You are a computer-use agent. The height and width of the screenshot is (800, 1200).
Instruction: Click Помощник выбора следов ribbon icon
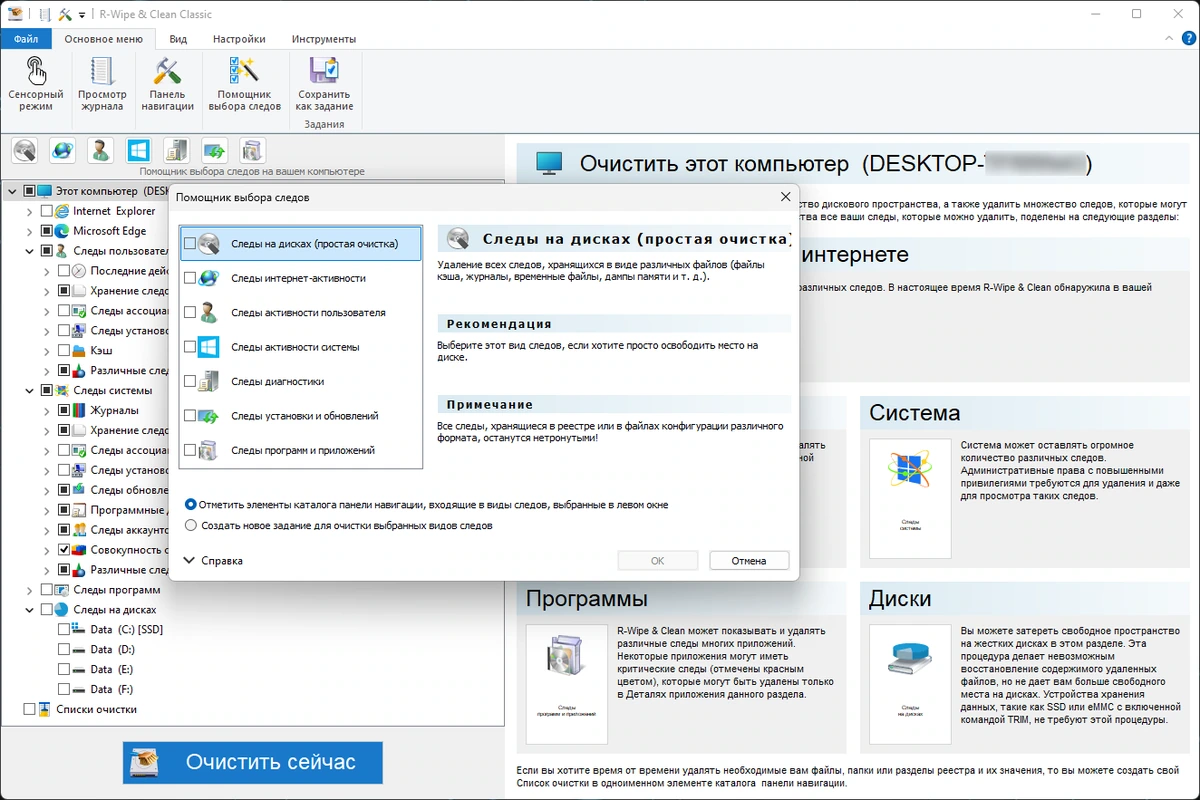tap(244, 84)
